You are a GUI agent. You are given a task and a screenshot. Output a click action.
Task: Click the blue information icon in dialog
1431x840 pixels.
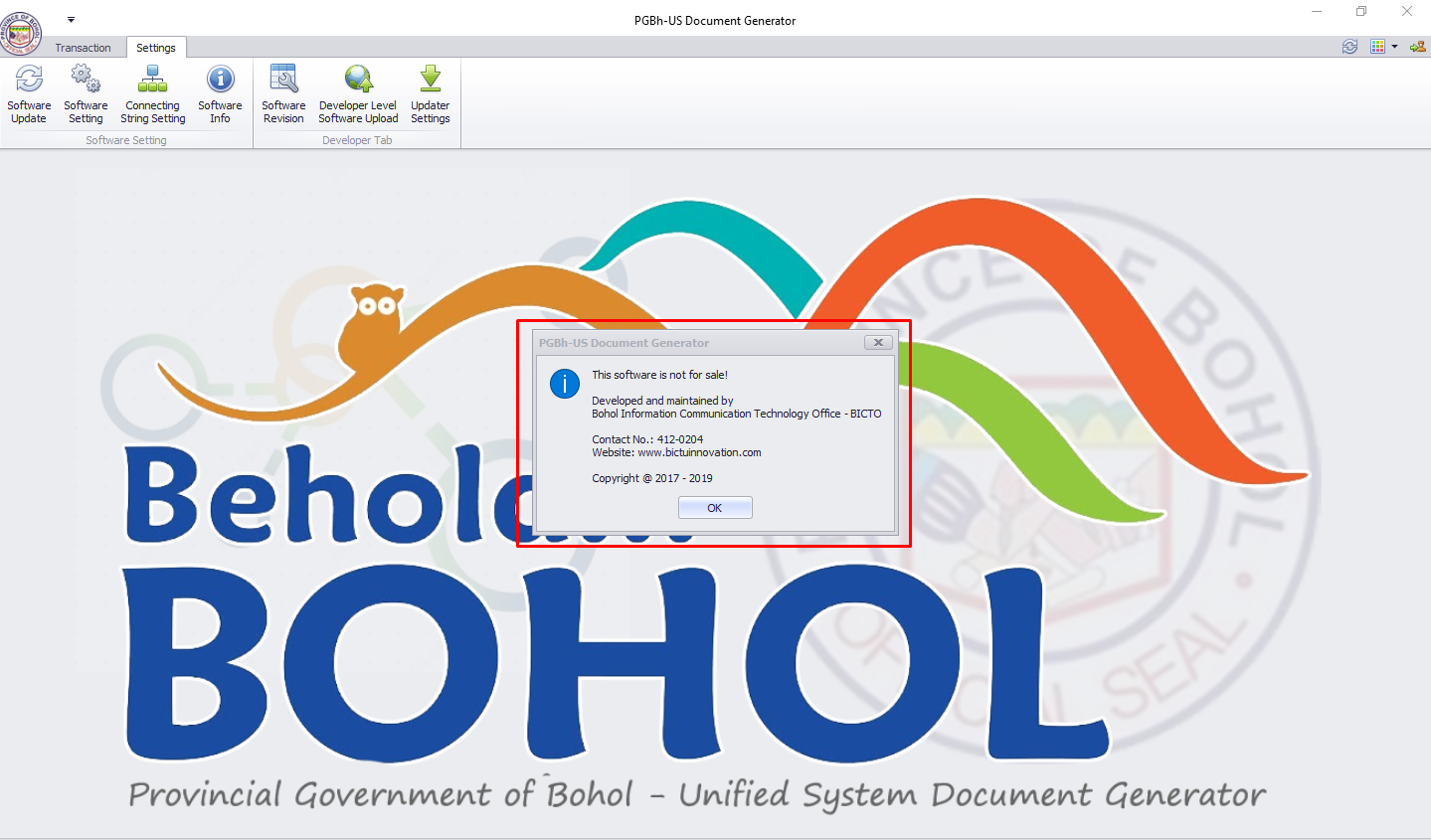(565, 384)
